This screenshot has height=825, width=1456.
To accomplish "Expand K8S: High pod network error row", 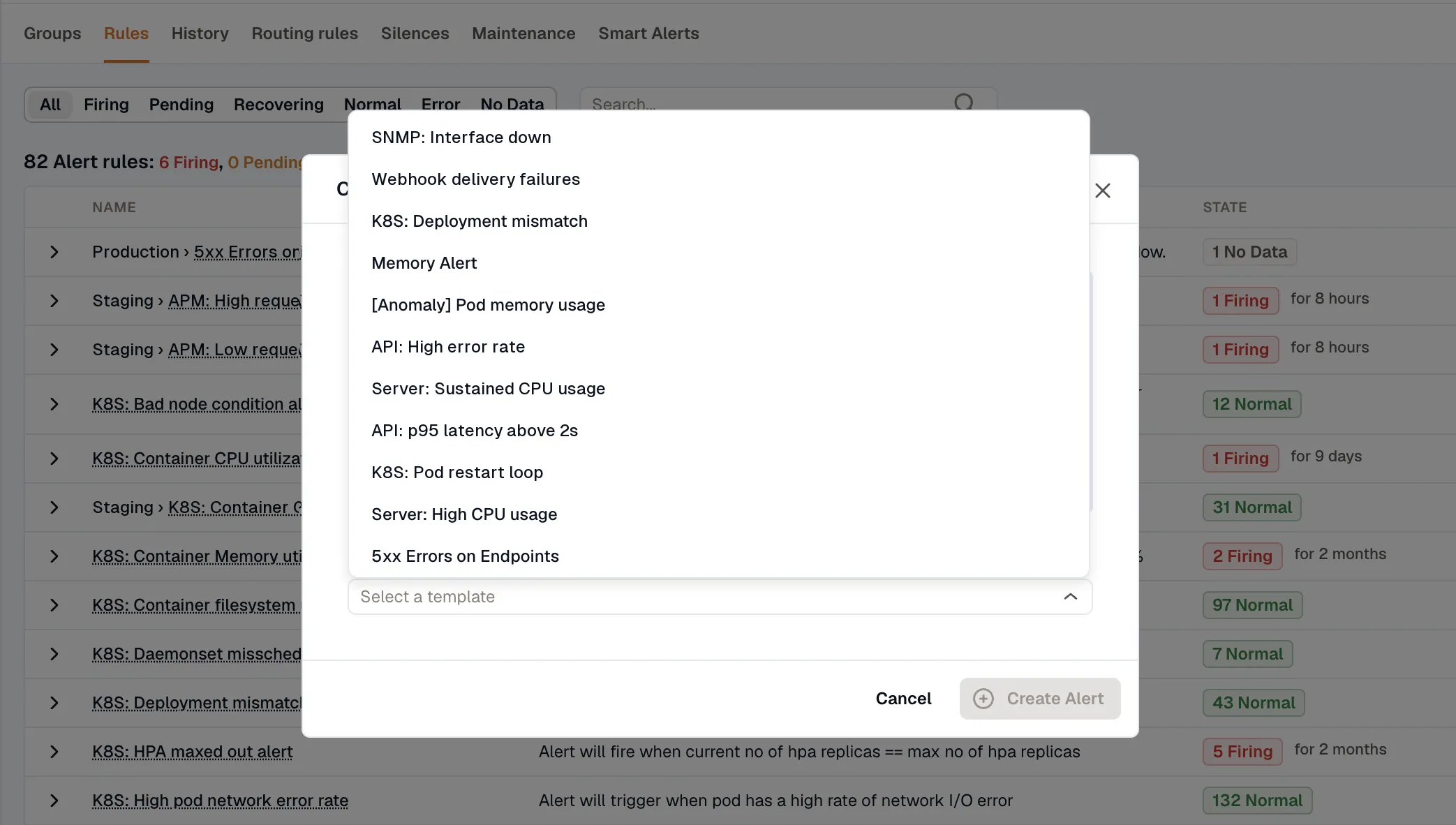I will click(x=54, y=801).
